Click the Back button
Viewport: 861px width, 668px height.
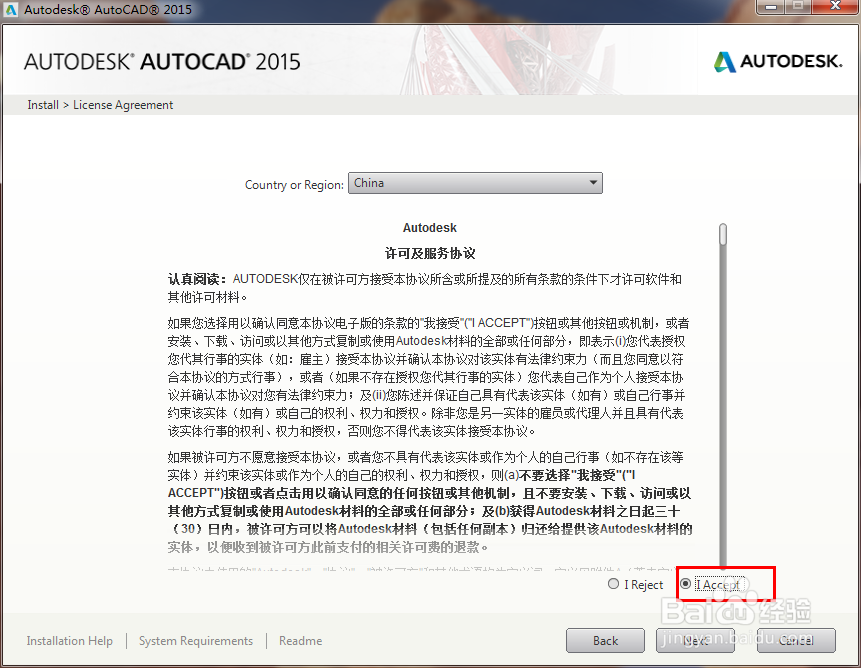point(605,641)
